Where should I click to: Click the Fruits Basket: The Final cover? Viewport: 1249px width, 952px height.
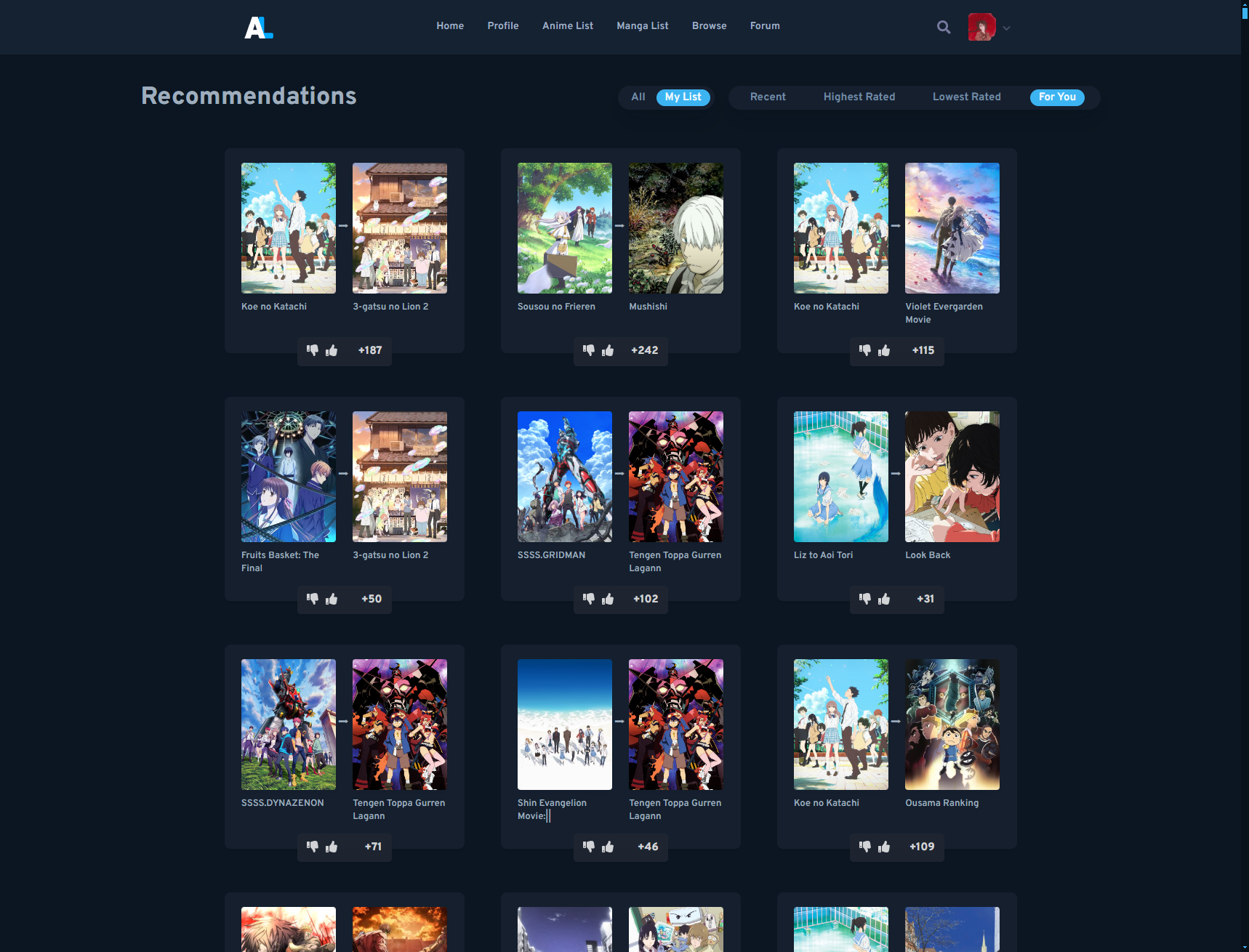pyautogui.click(x=289, y=477)
